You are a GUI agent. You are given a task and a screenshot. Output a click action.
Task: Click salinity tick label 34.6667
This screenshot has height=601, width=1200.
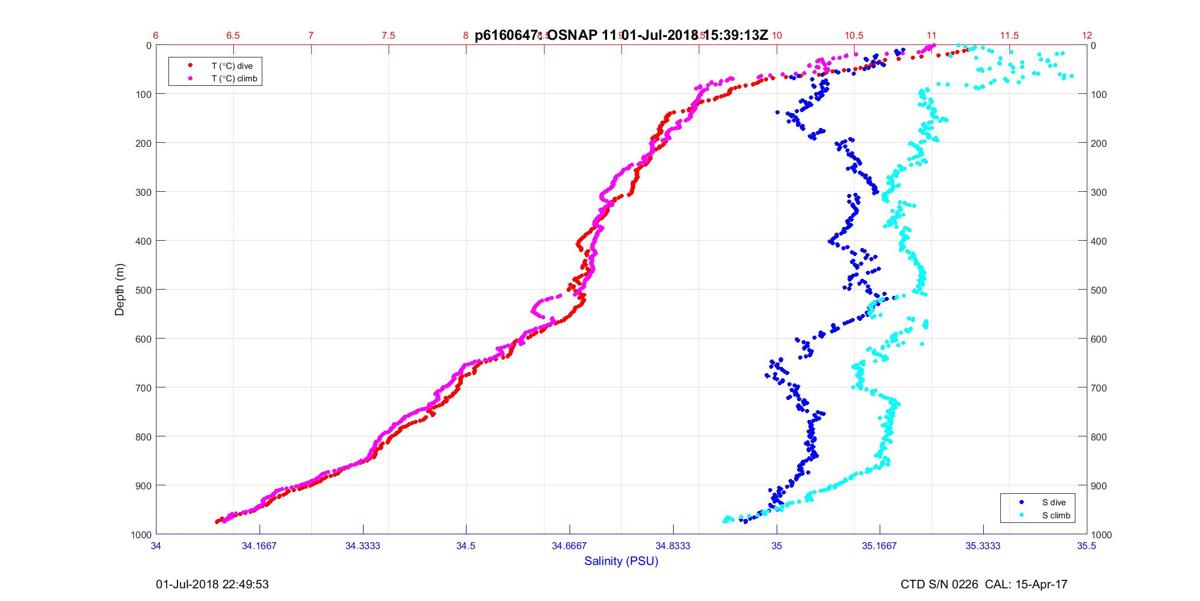coord(569,546)
